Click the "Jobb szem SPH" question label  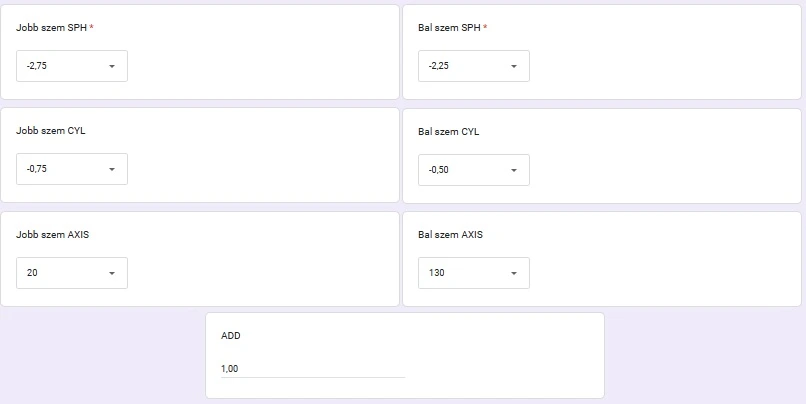pos(52,28)
